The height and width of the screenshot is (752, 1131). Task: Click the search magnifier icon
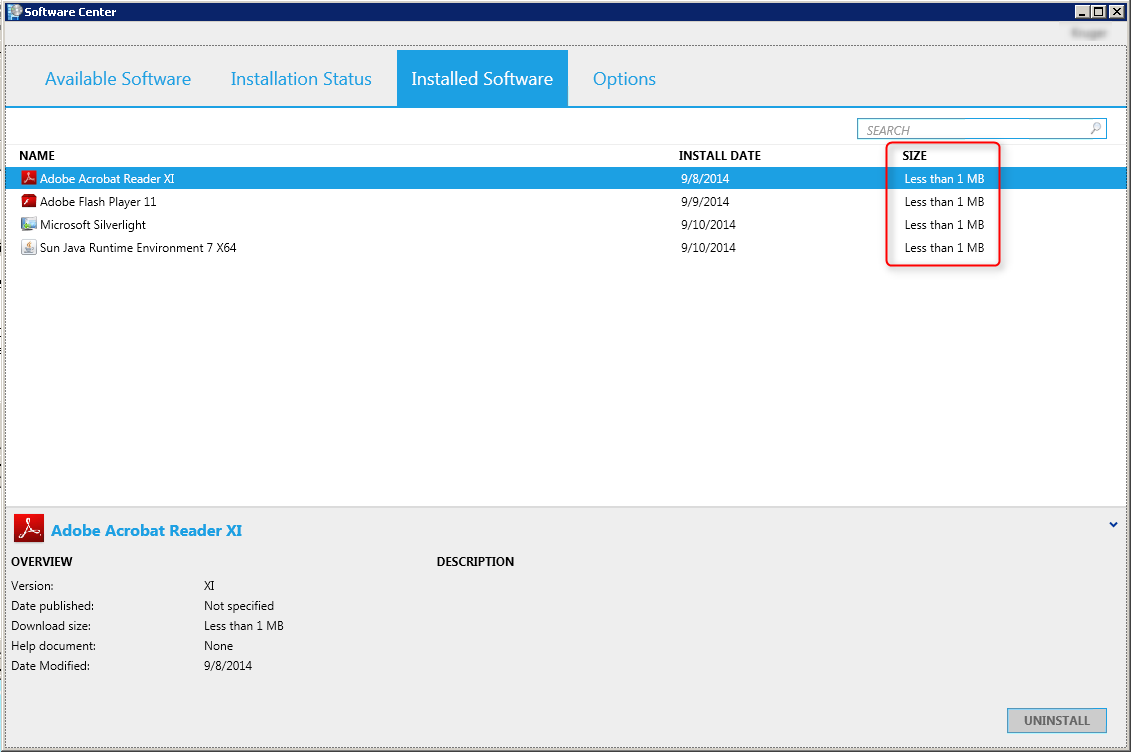pyautogui.click(x=1096, y=128)
